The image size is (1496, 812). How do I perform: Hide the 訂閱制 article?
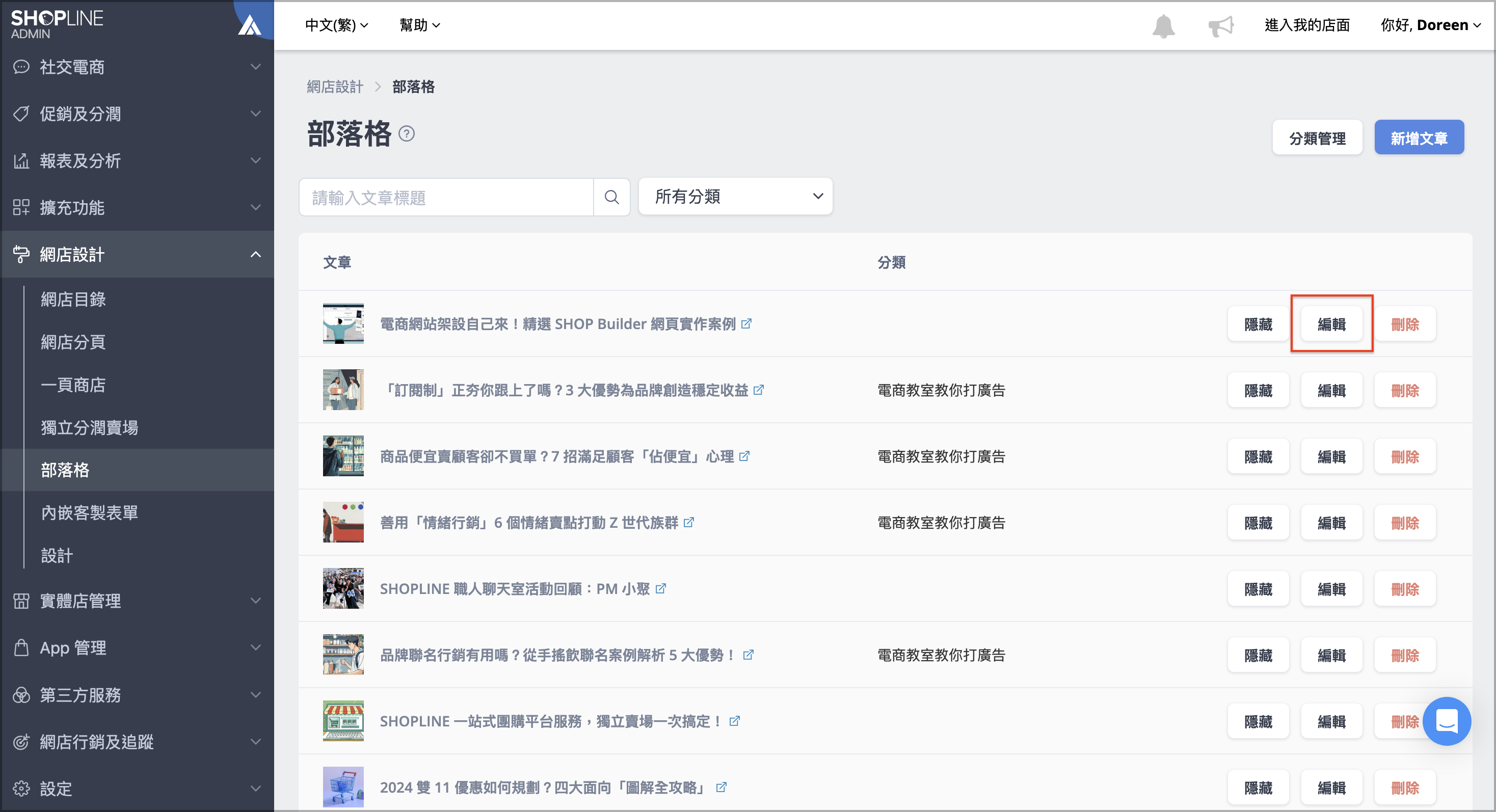1258,390
